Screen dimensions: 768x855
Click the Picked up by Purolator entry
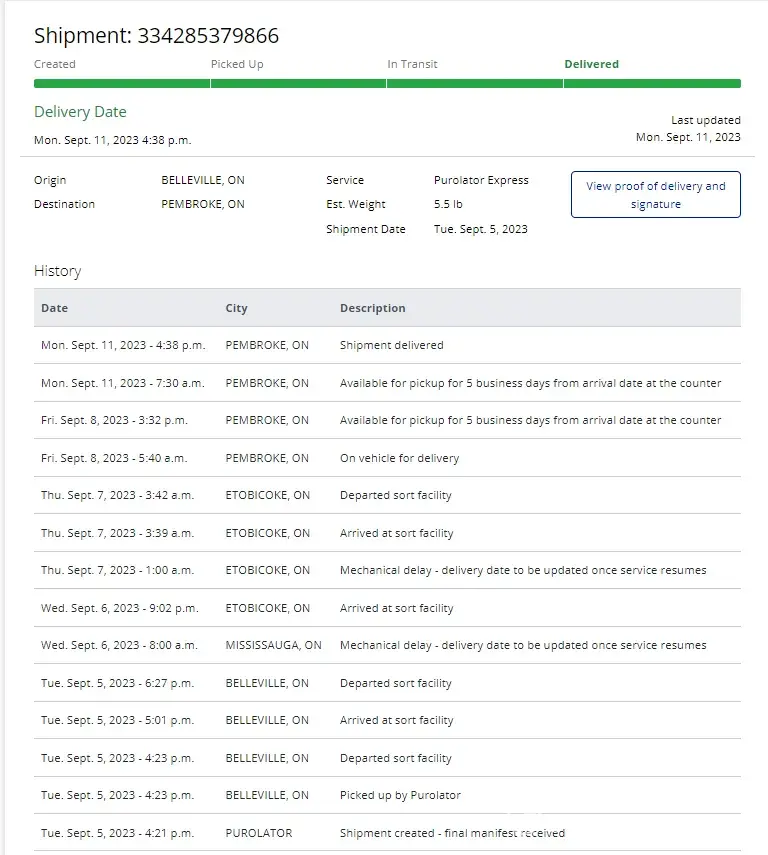click(x=400, y=795)
